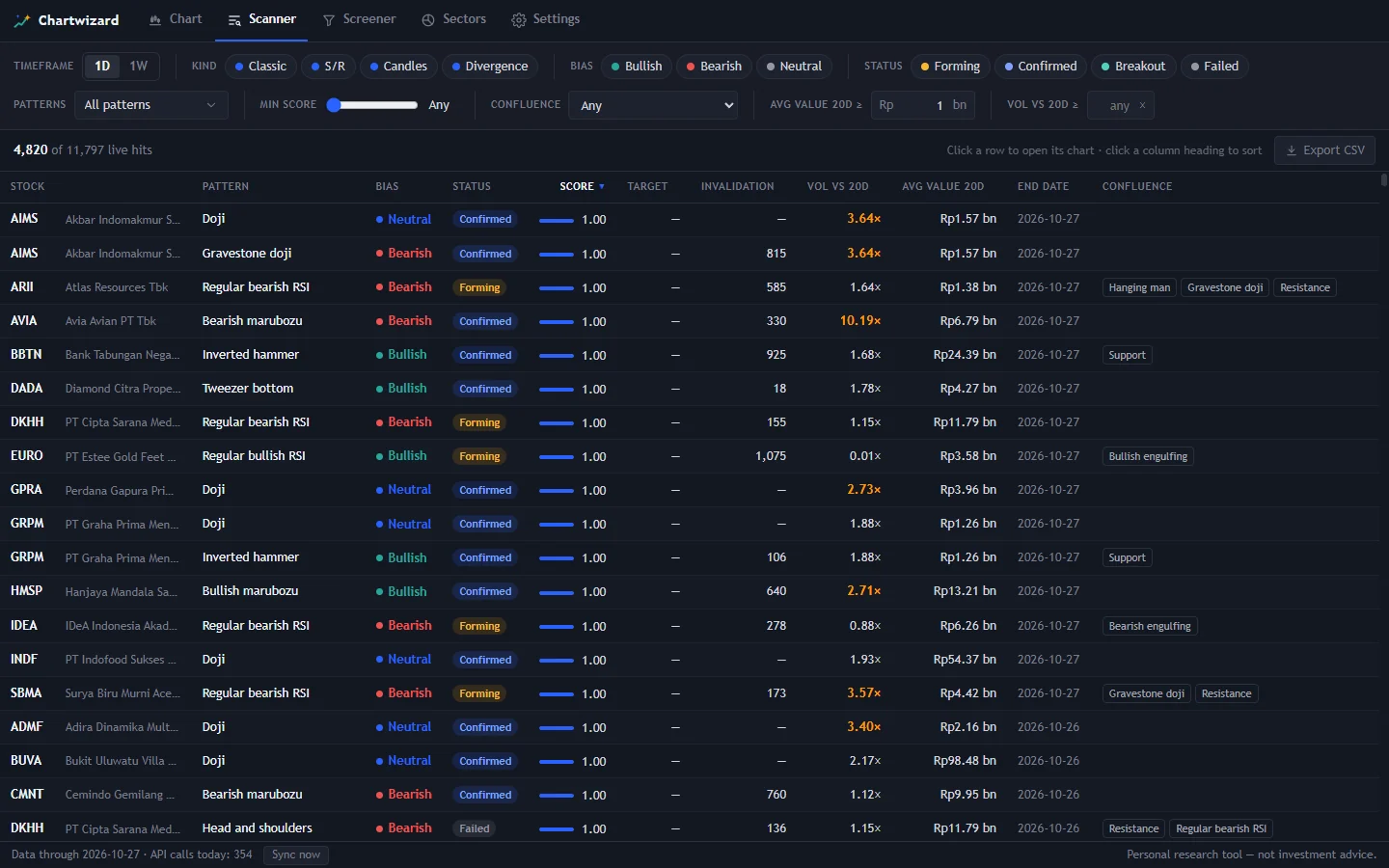Sort by the Vol vs 20D column
Image resolution: width=1389 pixels, height=868 pixels.
click(837, 186)
